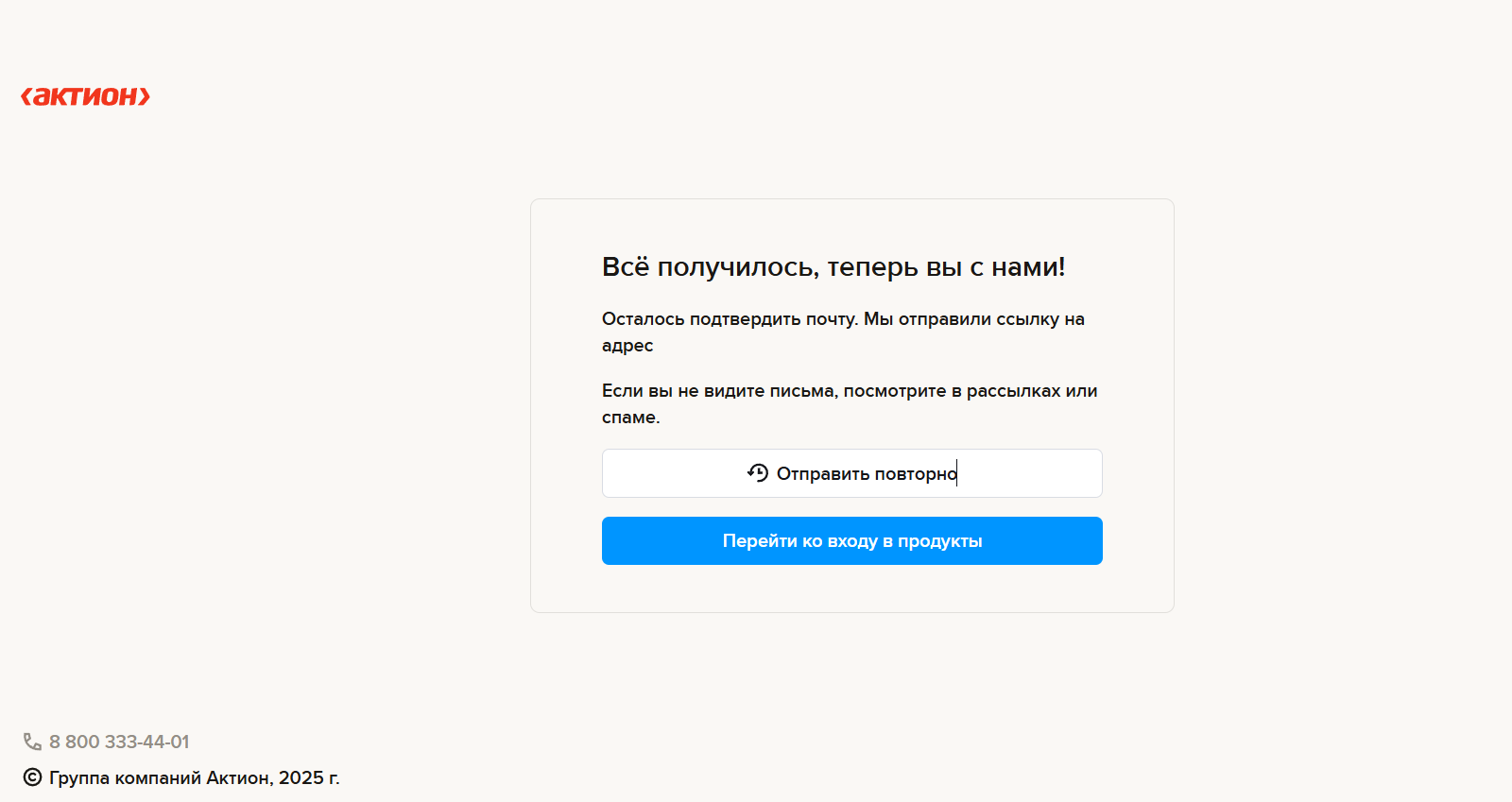Click phone number 8 800 333-44-01

[x=119, y=742]
